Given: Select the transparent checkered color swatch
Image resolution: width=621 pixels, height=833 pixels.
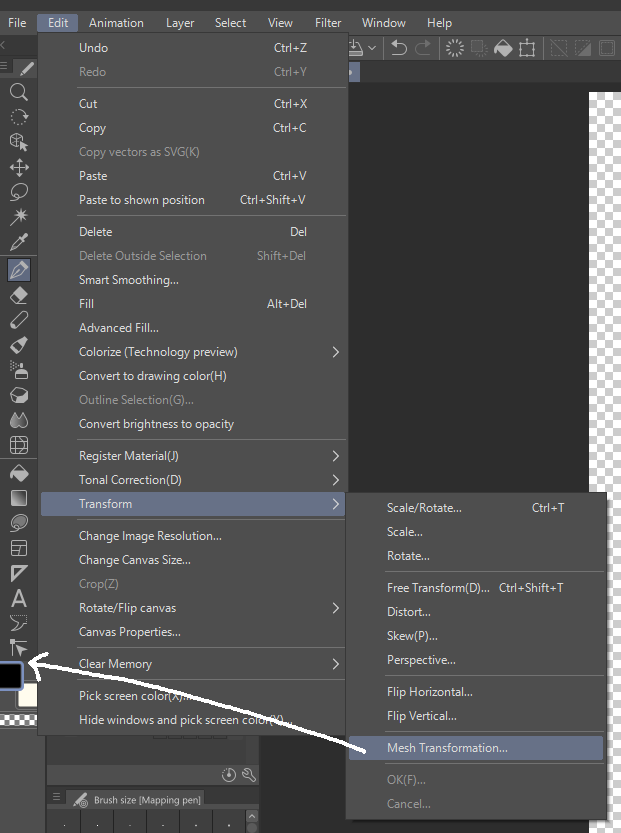Looking at the screenshot, I should pos(18,720).
